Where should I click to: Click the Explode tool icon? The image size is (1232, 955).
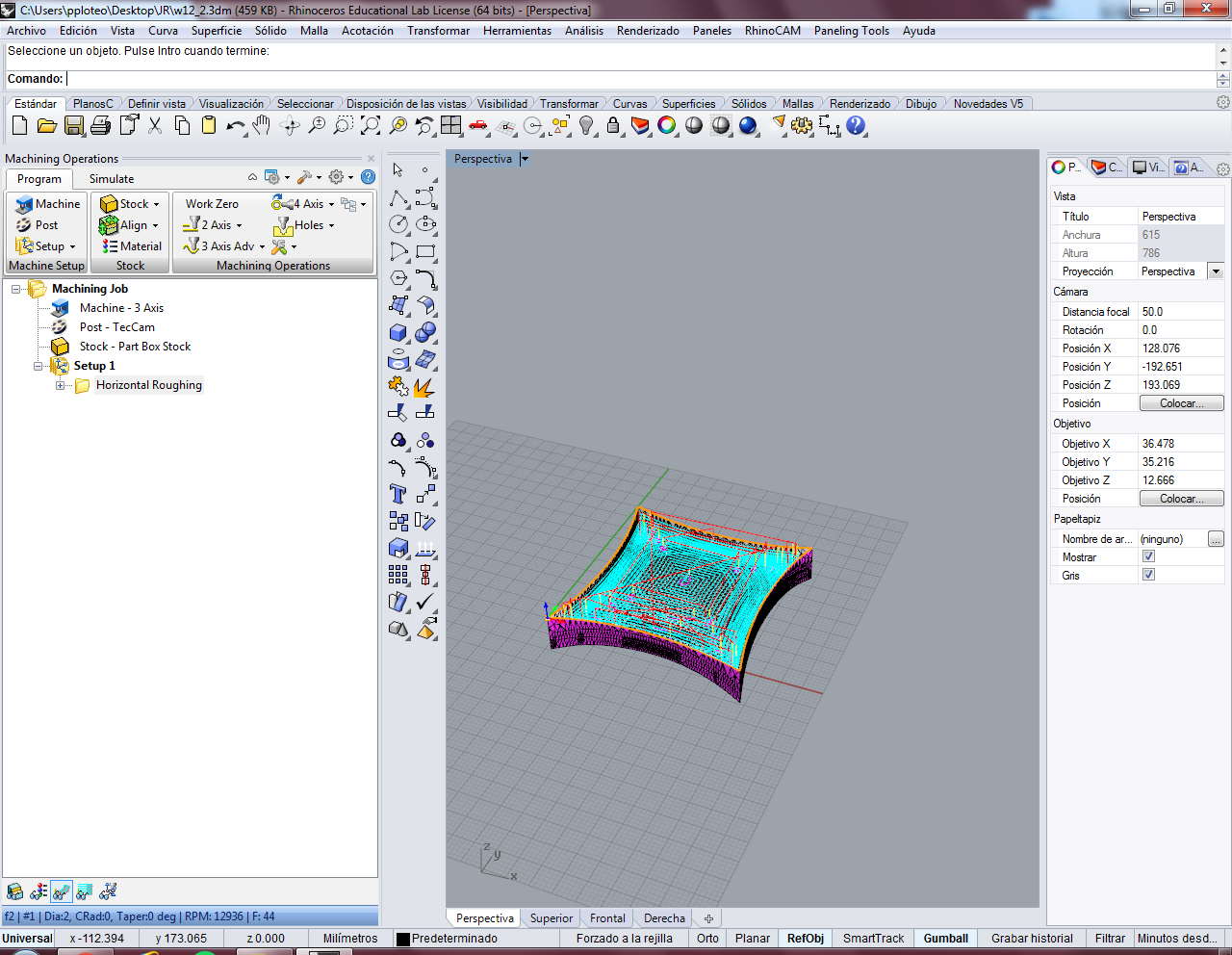pyautogui.click(x=425, y=386)
